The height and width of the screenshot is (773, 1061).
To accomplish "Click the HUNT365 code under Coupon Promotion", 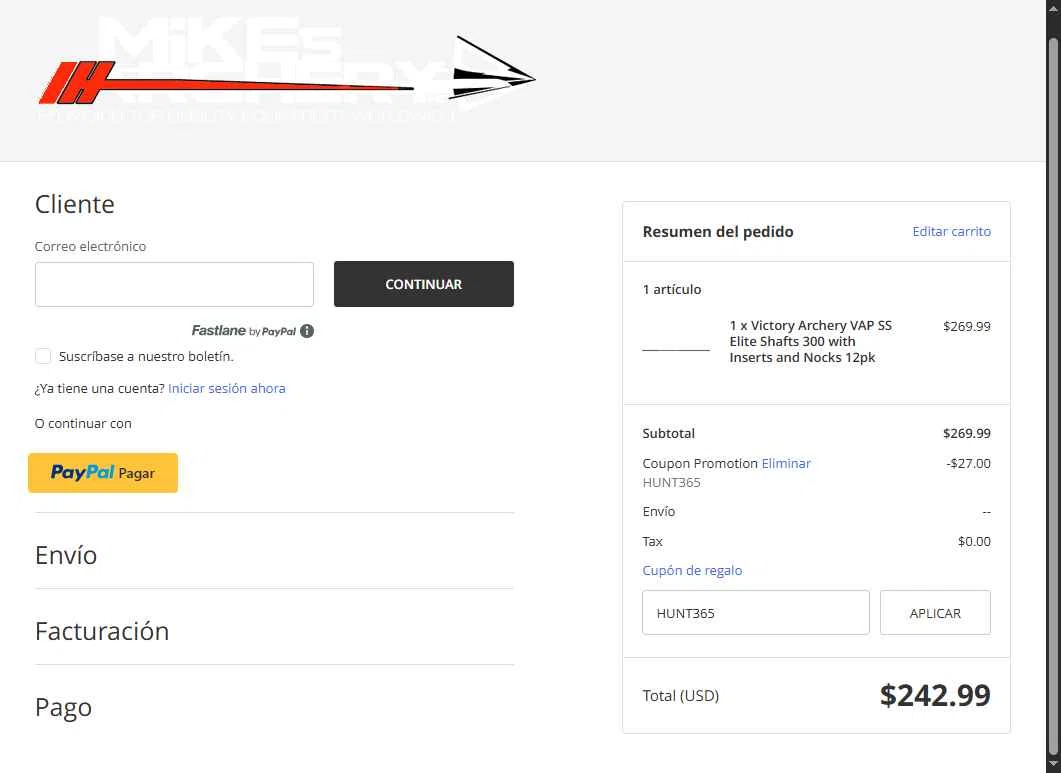I will tap(671, 483).
